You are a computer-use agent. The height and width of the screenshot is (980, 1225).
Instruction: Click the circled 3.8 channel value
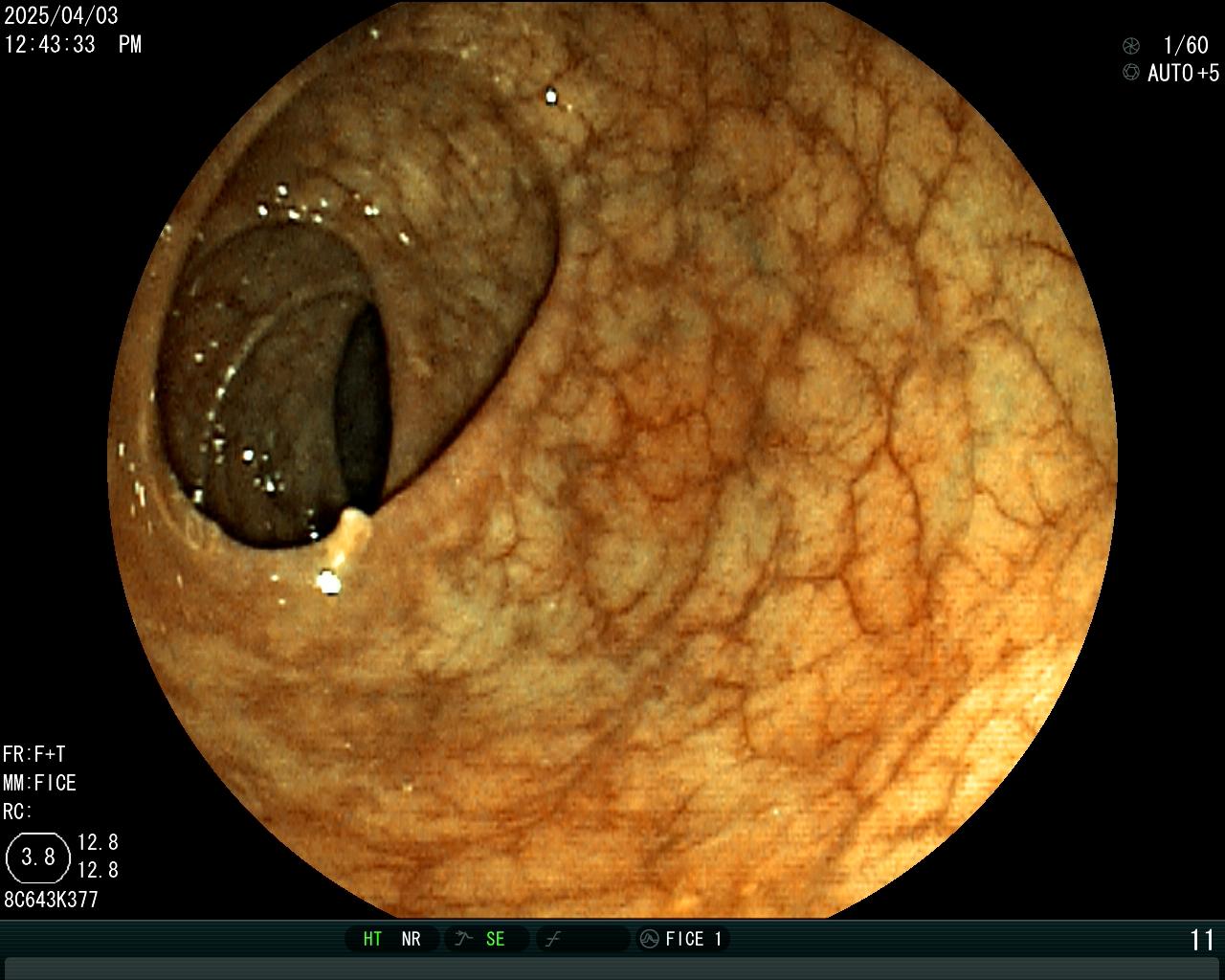tap(38, 857)
